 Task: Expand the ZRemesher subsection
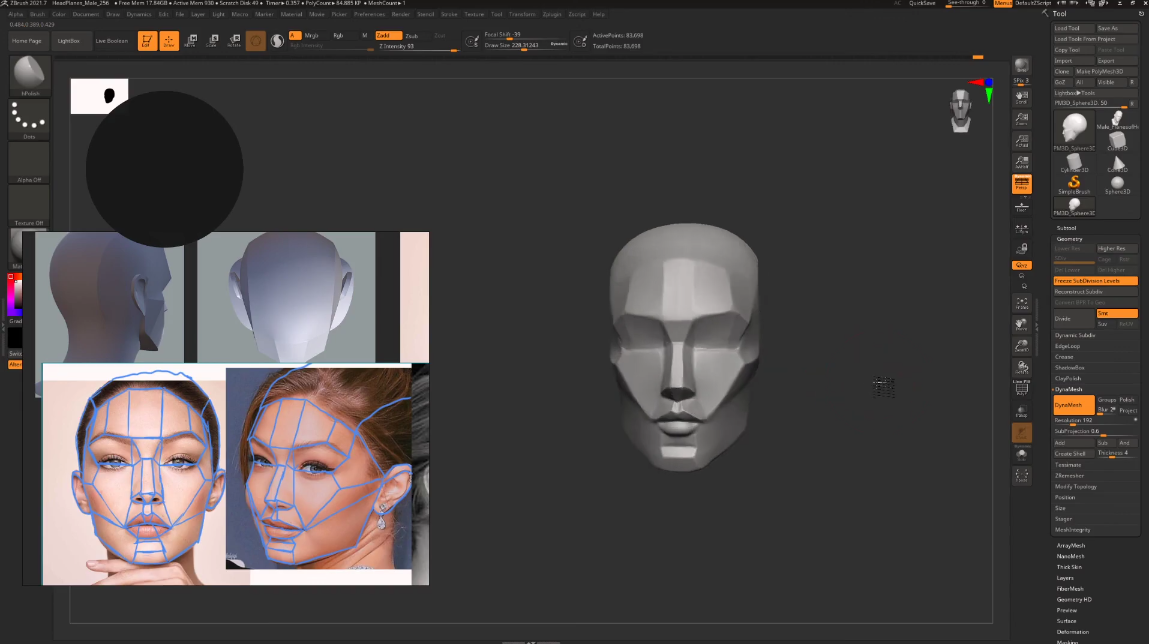pos(1069,475)
